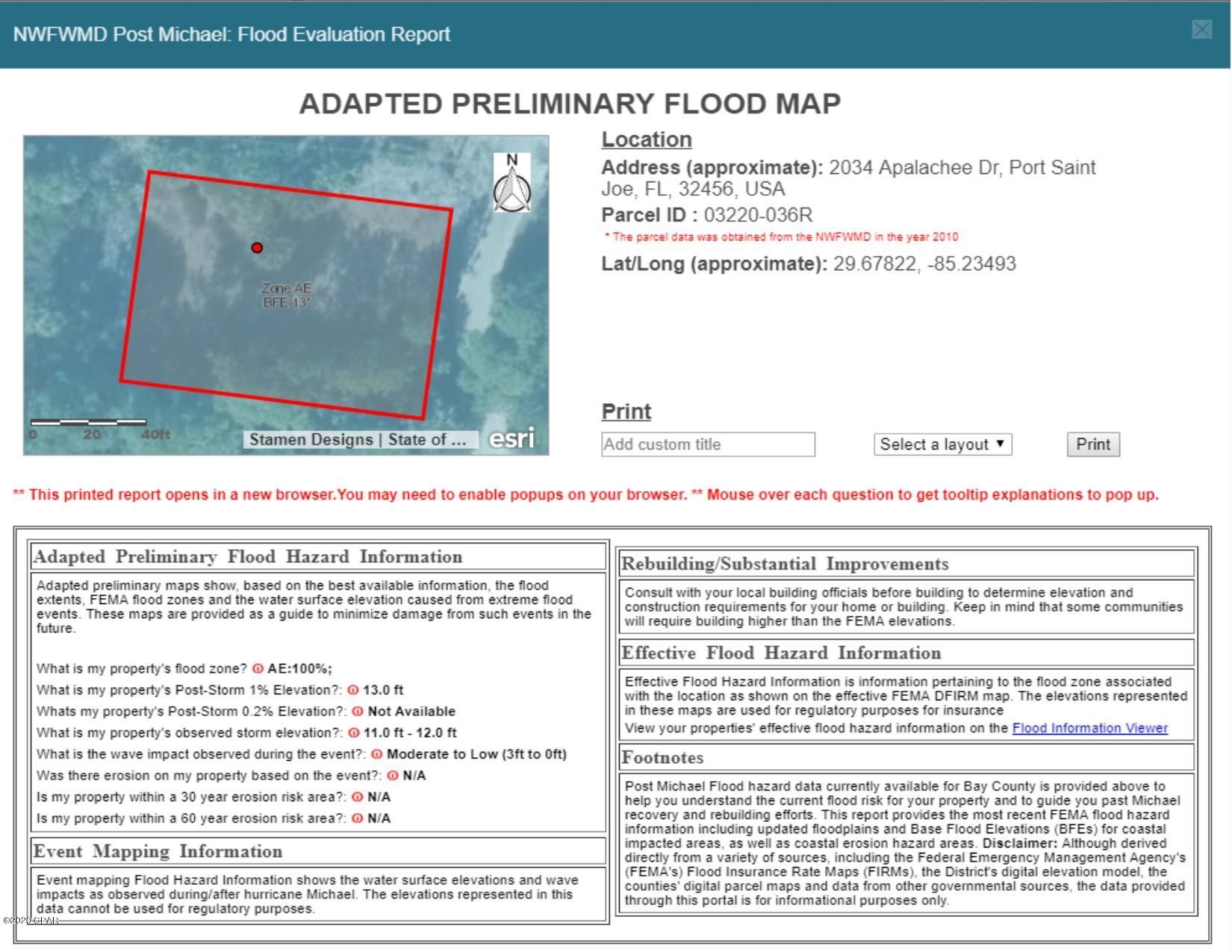Click the Stamen Designs map attribution
Viewport: 1232px width, 952px height.
[358, 440]
